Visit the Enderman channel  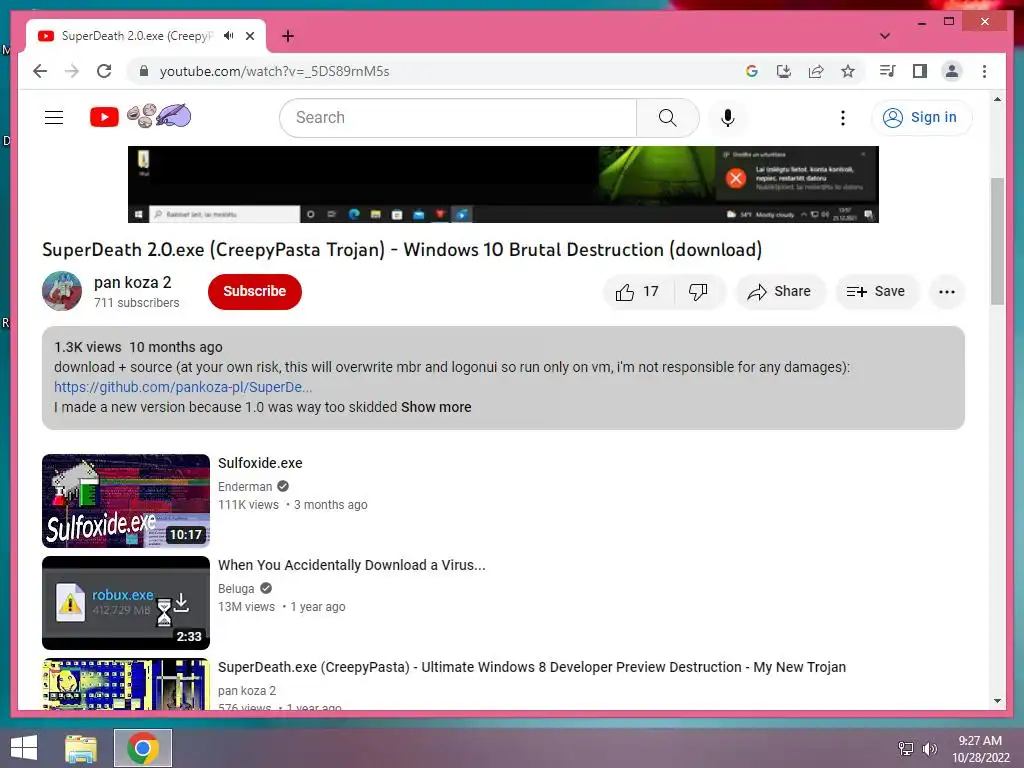pos(245,487)
